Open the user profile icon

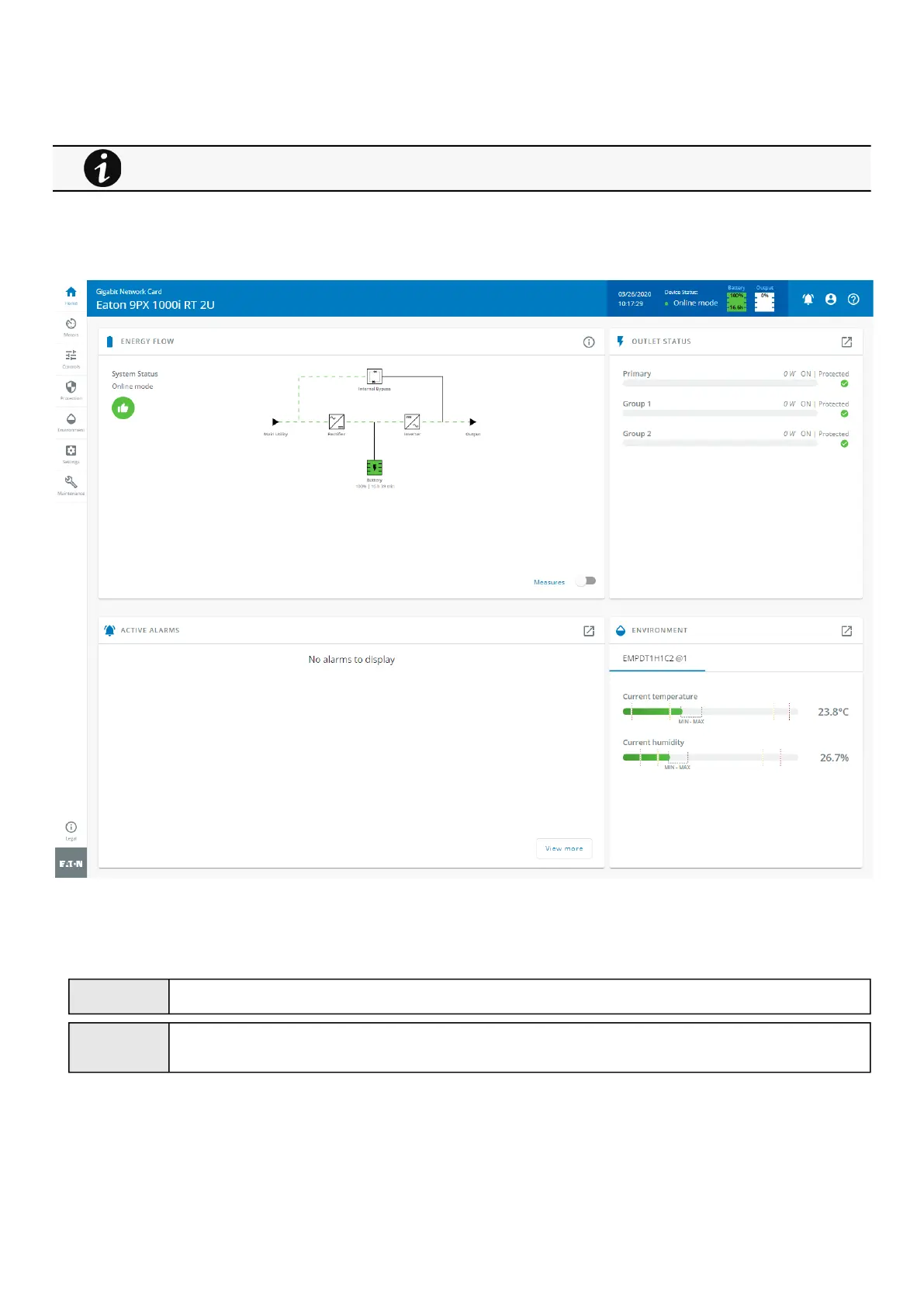(x=831, y=299)
